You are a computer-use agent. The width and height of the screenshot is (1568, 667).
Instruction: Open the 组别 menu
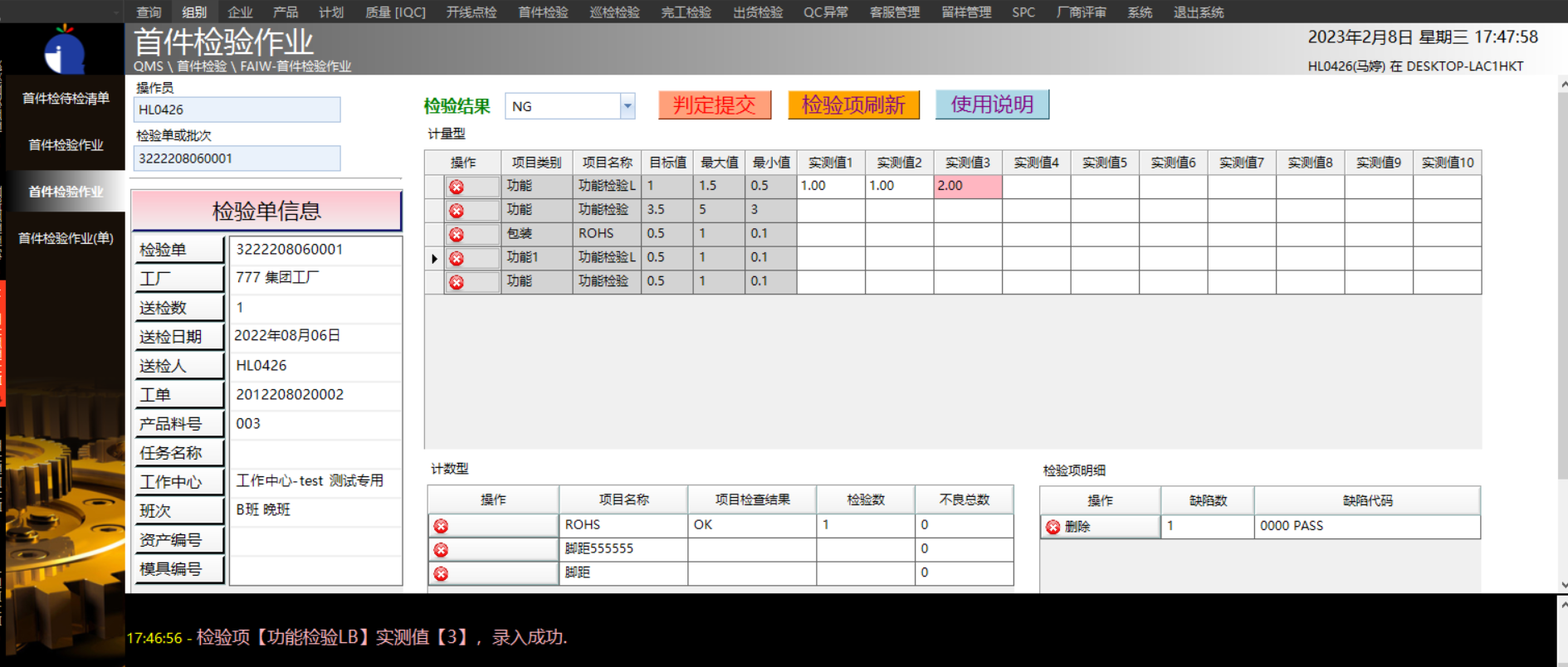point(194,12)
